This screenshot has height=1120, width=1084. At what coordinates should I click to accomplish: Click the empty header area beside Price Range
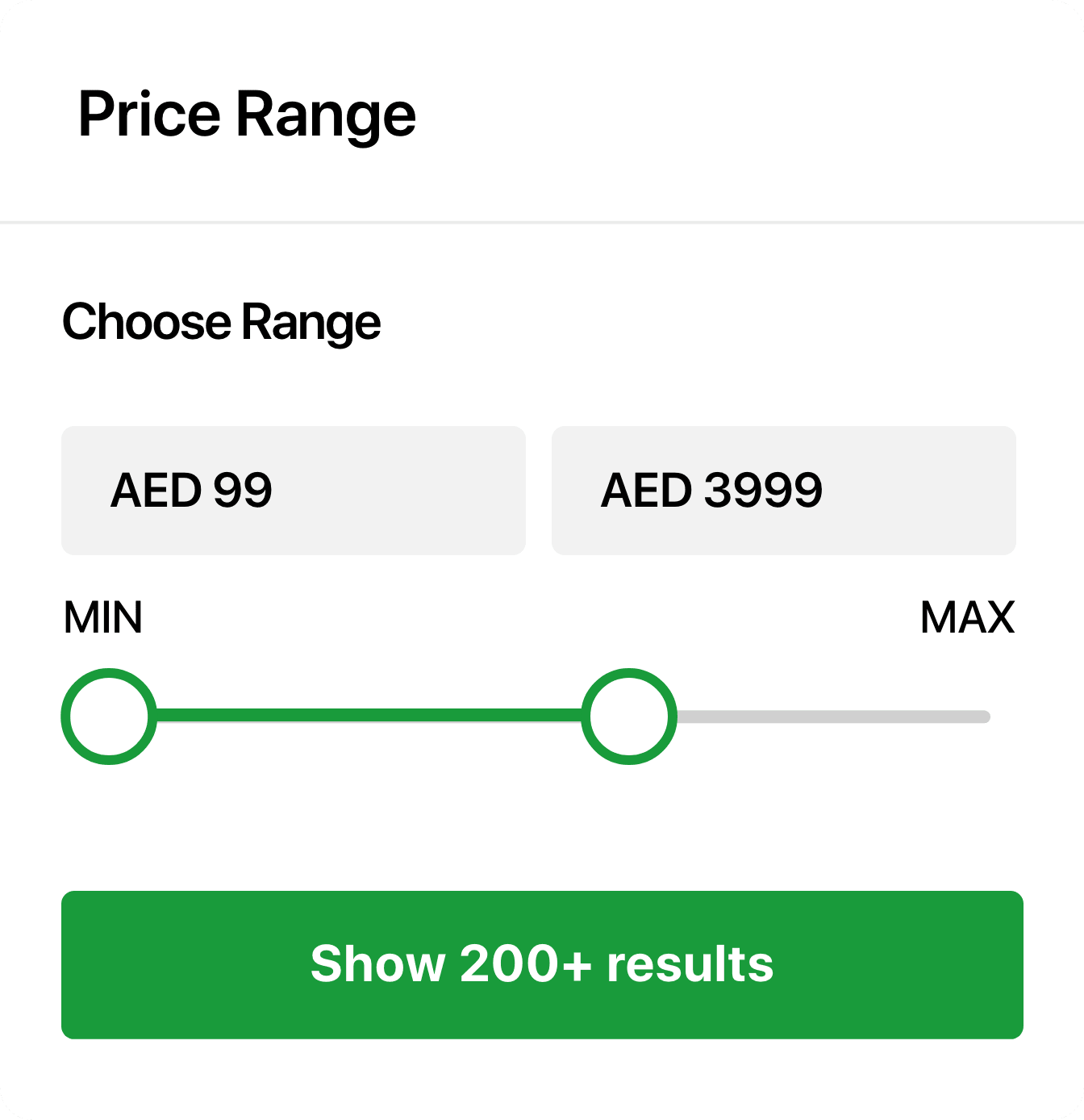pyautogui.click(x=750, y=115)
